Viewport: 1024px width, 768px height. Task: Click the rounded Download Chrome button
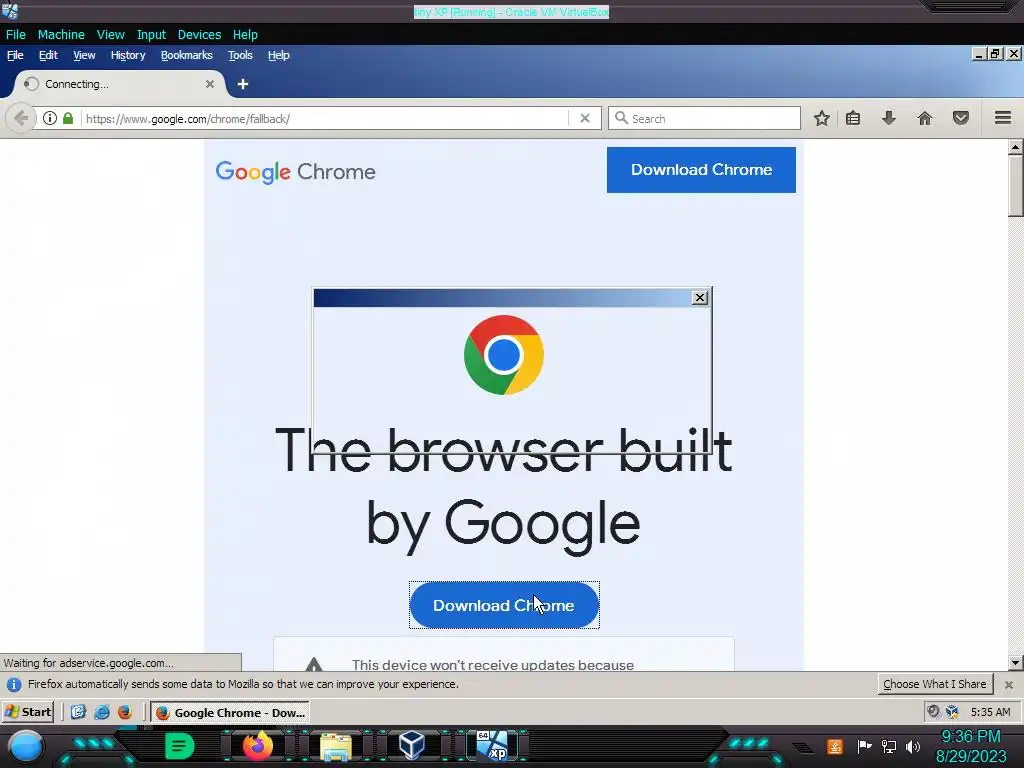(x=504, y=605)
